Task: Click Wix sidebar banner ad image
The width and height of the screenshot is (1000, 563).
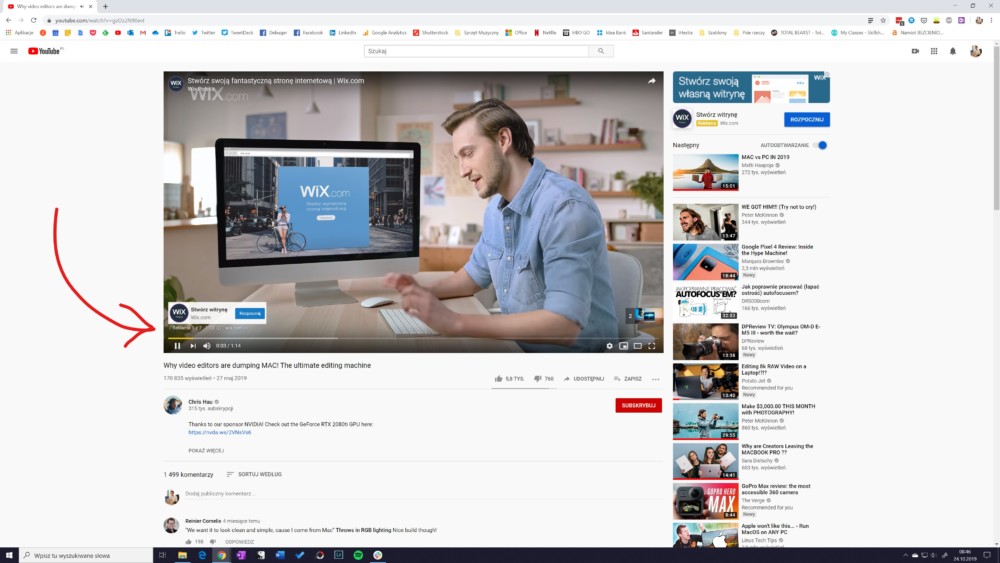Action: pos(751,87)
